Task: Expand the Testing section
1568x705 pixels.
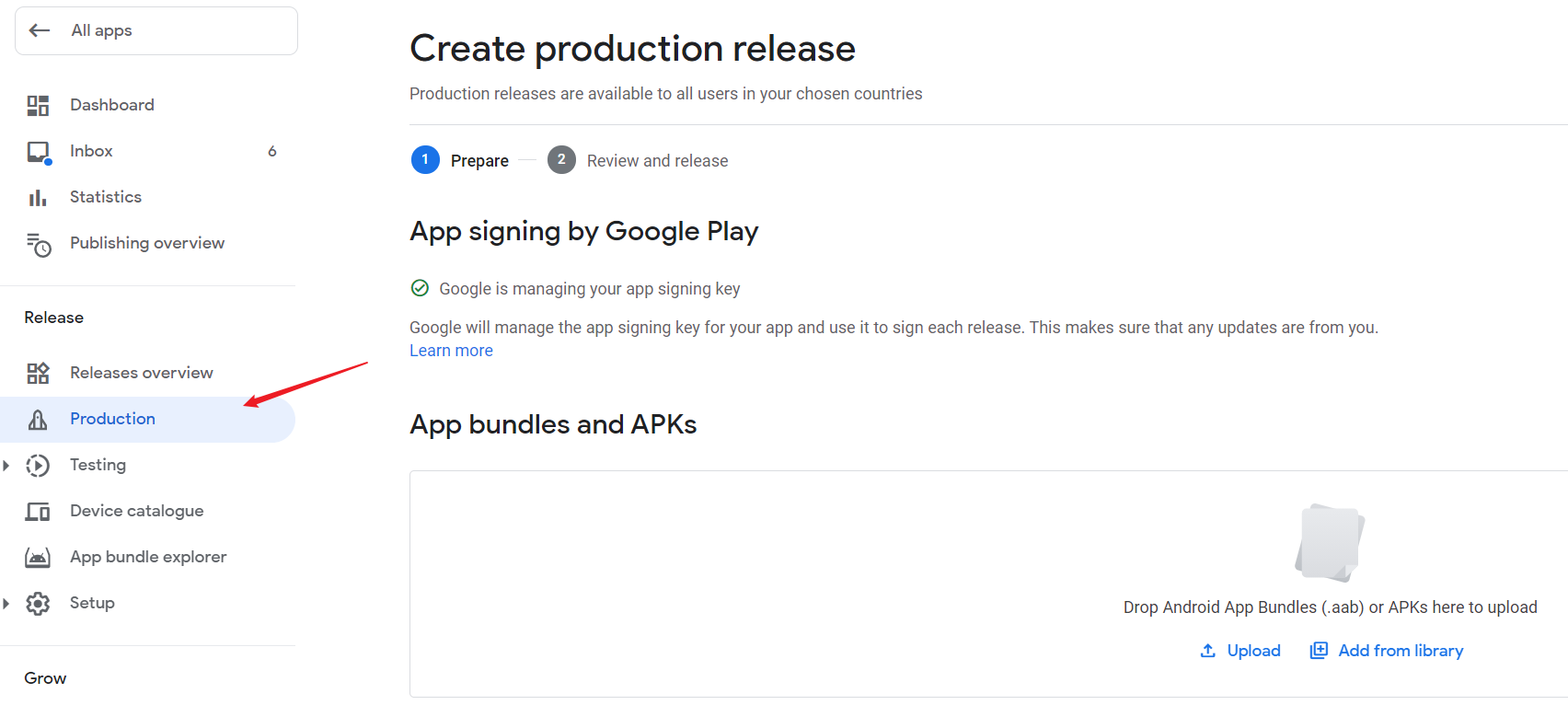Action: [7, 465]
